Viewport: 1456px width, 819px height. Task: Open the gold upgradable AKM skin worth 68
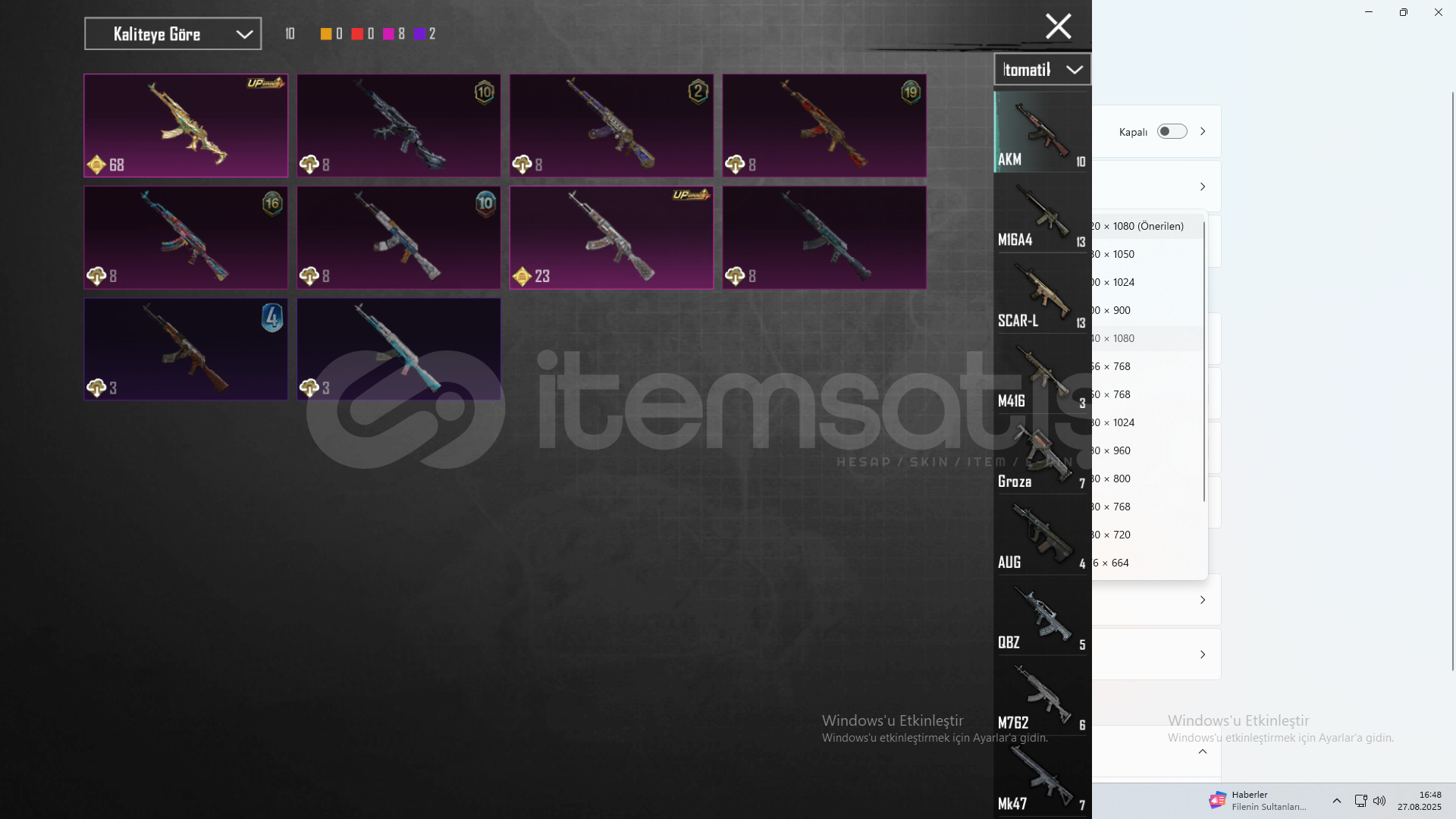click(x=186, y=125)
